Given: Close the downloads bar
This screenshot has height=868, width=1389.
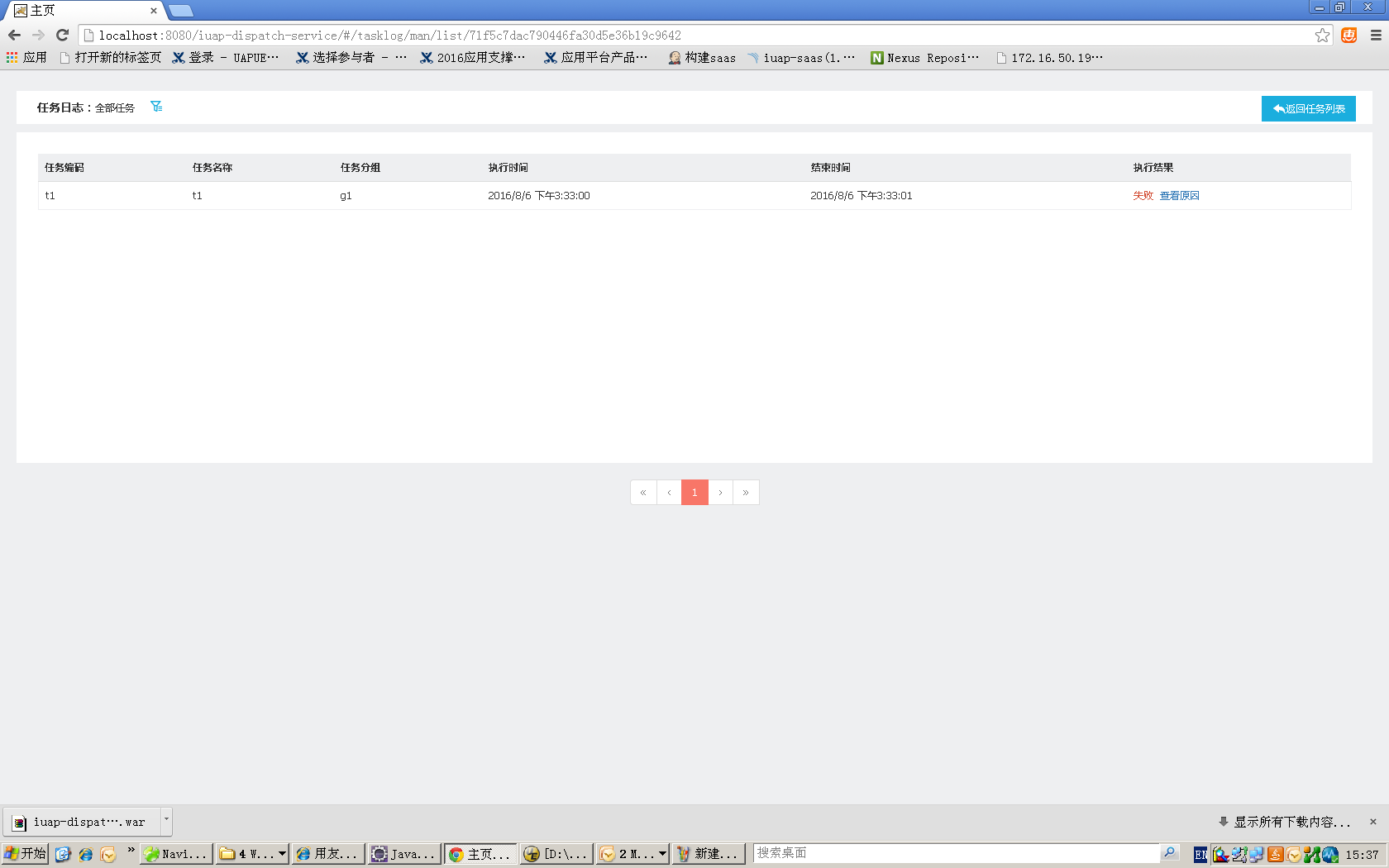Looking at the screenshot, I should point(1373,822).
